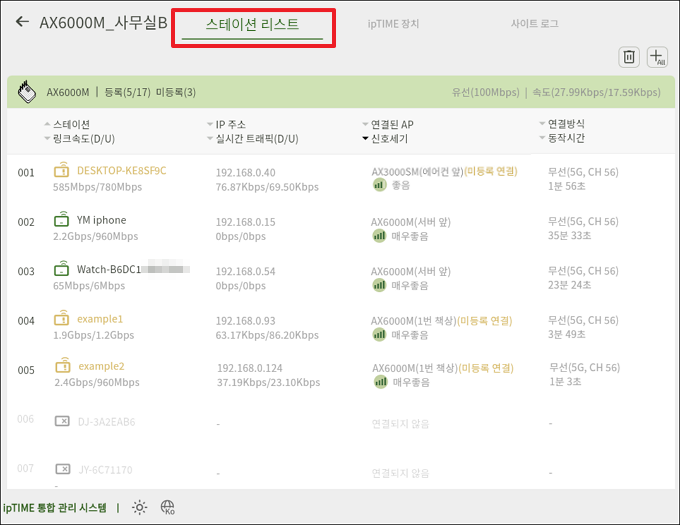This screenshot has width=680, height=525.
Task: Sort by 링크속도(D/U) column
Action: click(x=79, y=139)
